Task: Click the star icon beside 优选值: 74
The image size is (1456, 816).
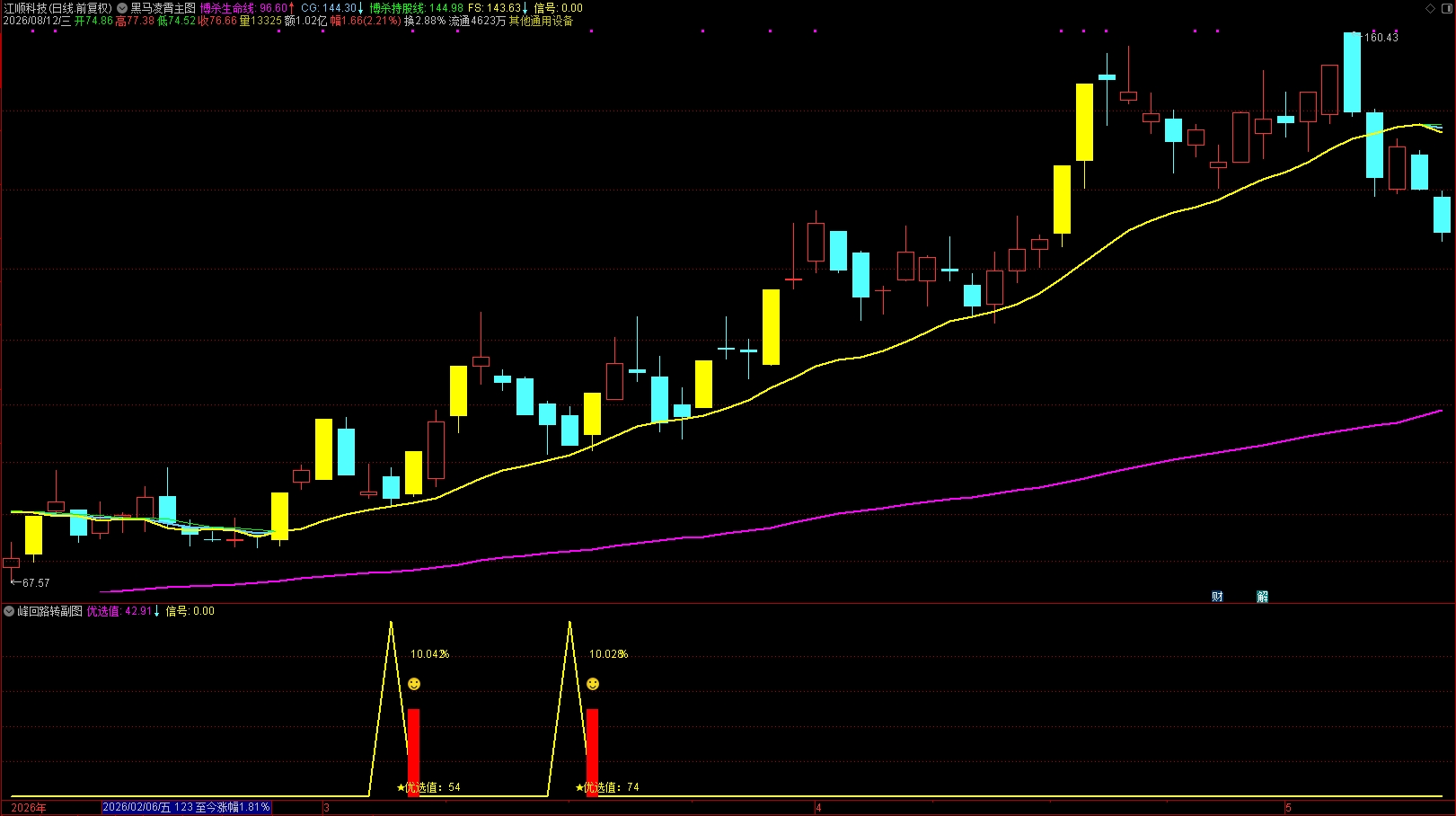Action: (580, 787)
